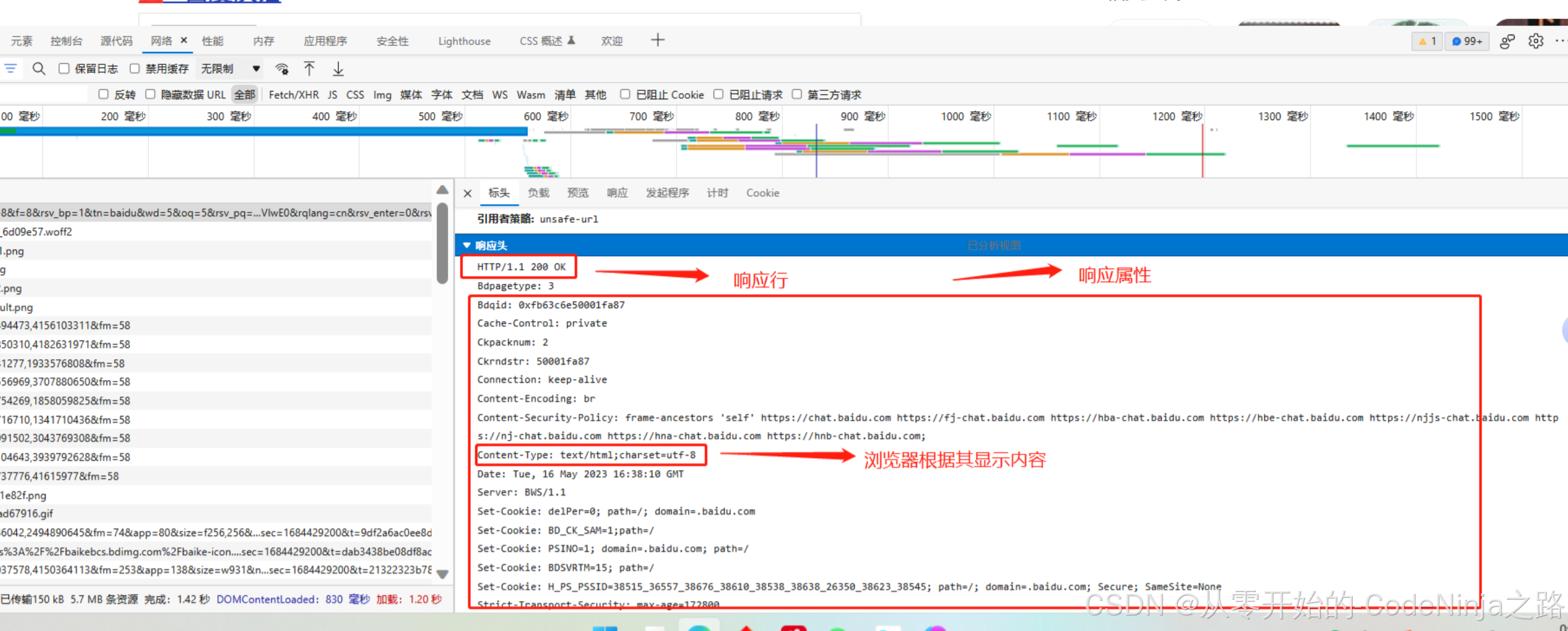Select the 负载 details tab
Viewport: 1568px width, 631px height.
click(538, 193)
